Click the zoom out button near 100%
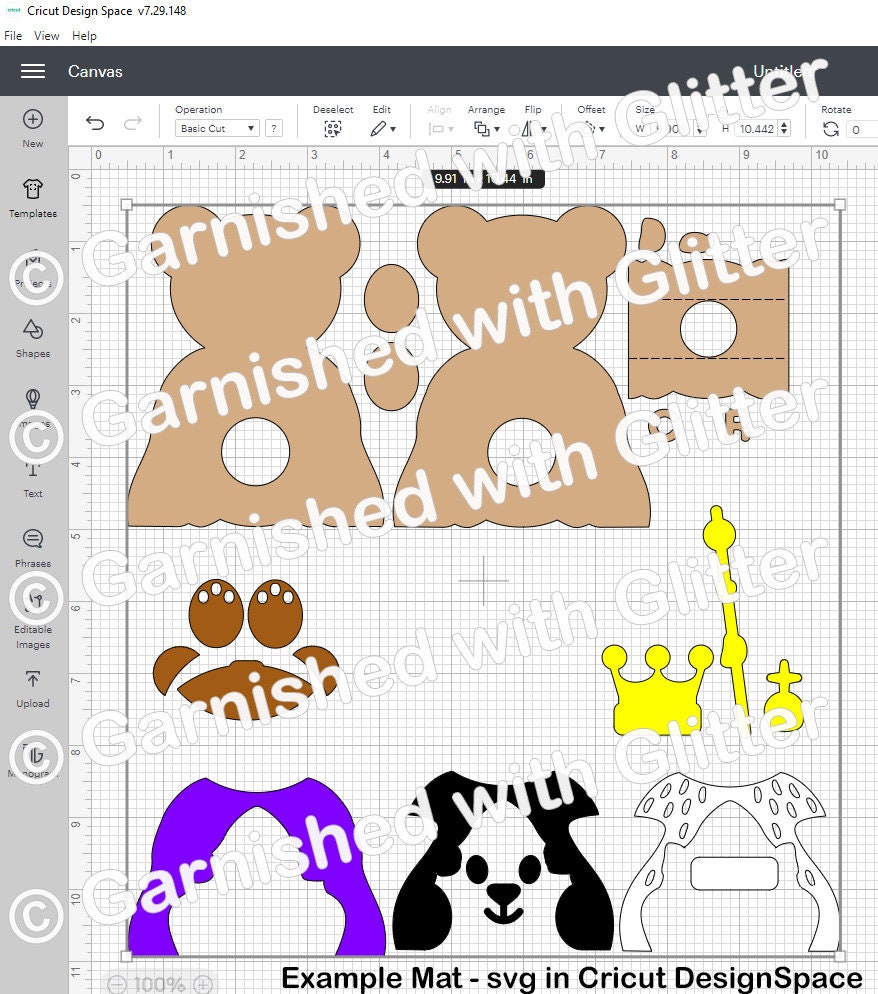This screenshot has width=878, height=994. coord(119,983)
